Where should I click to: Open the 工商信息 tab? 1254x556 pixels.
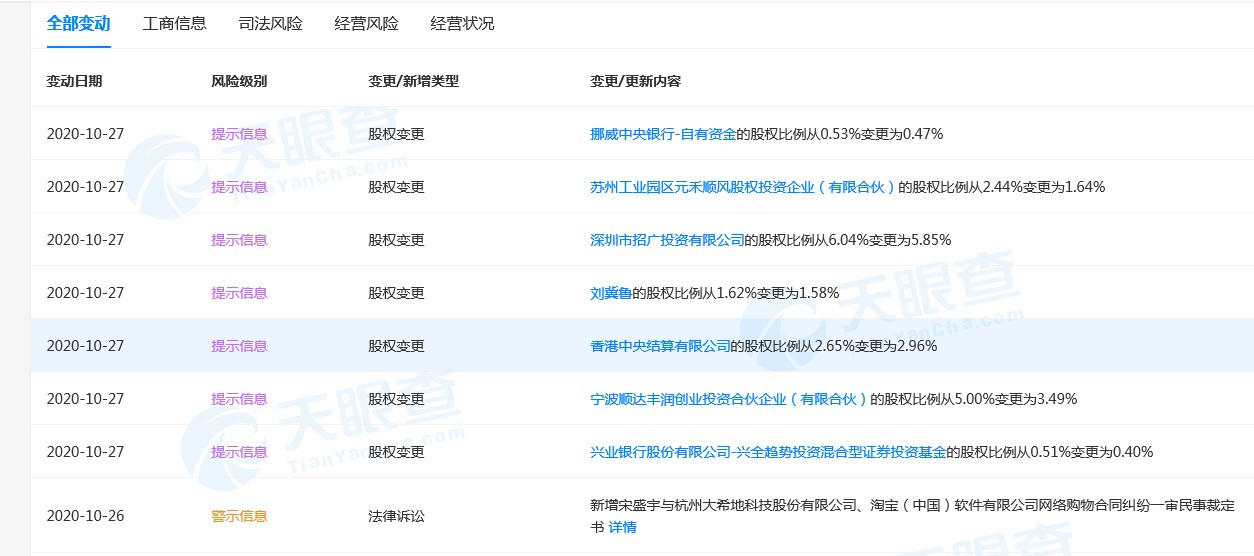(x=175, y=23)
